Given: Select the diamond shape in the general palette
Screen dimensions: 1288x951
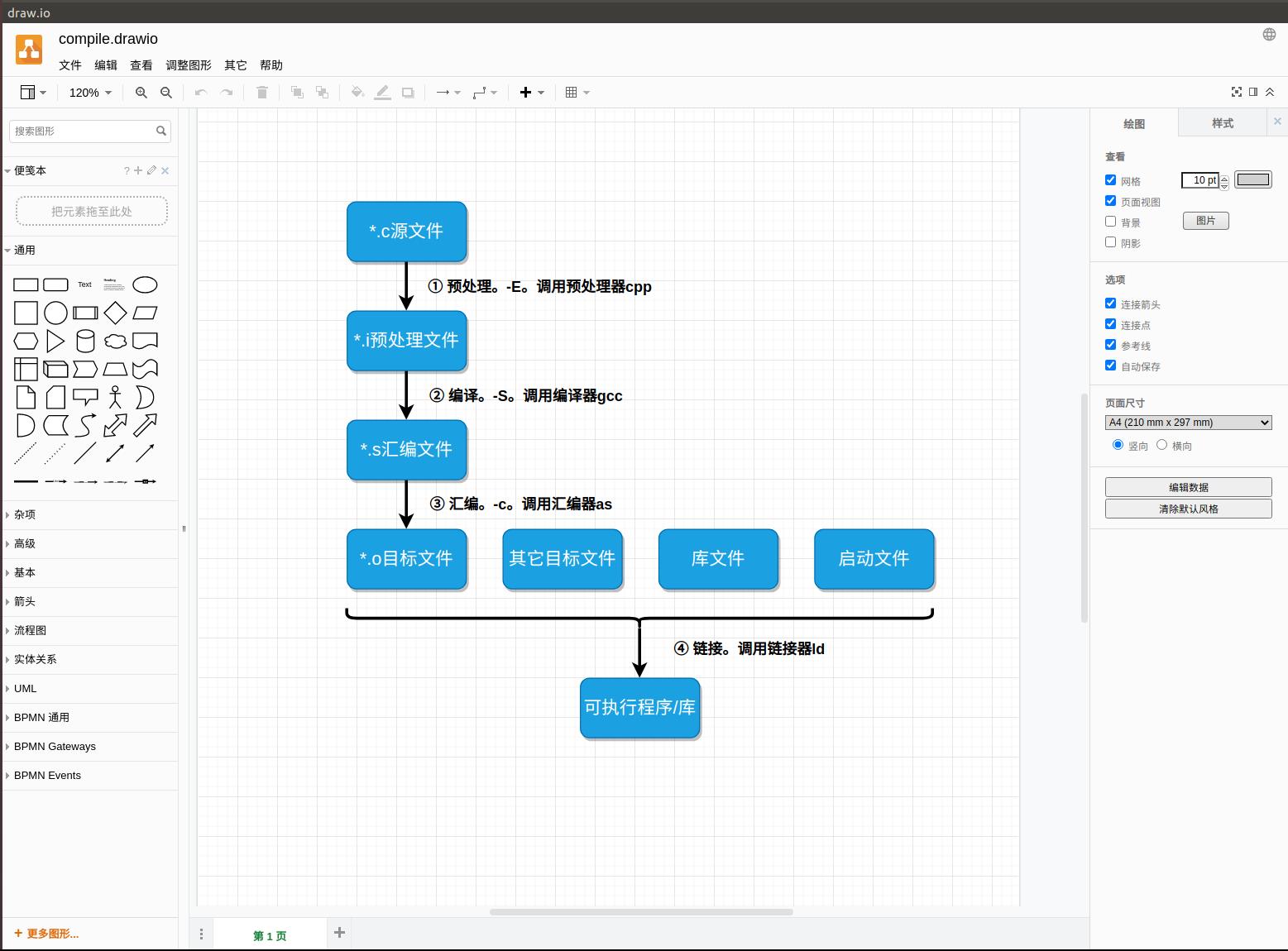Looking at the screenshot, I should 116,313.
